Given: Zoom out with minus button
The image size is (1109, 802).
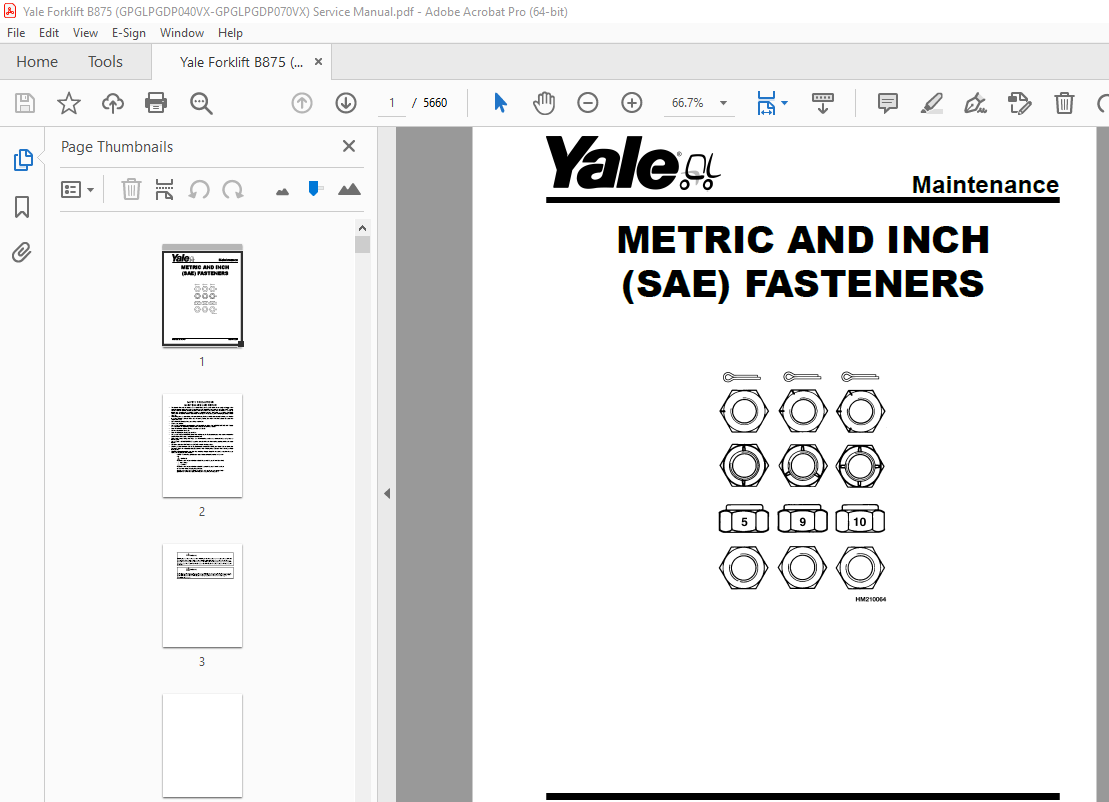Looking at the screenshot, I should tap(588, 103).
